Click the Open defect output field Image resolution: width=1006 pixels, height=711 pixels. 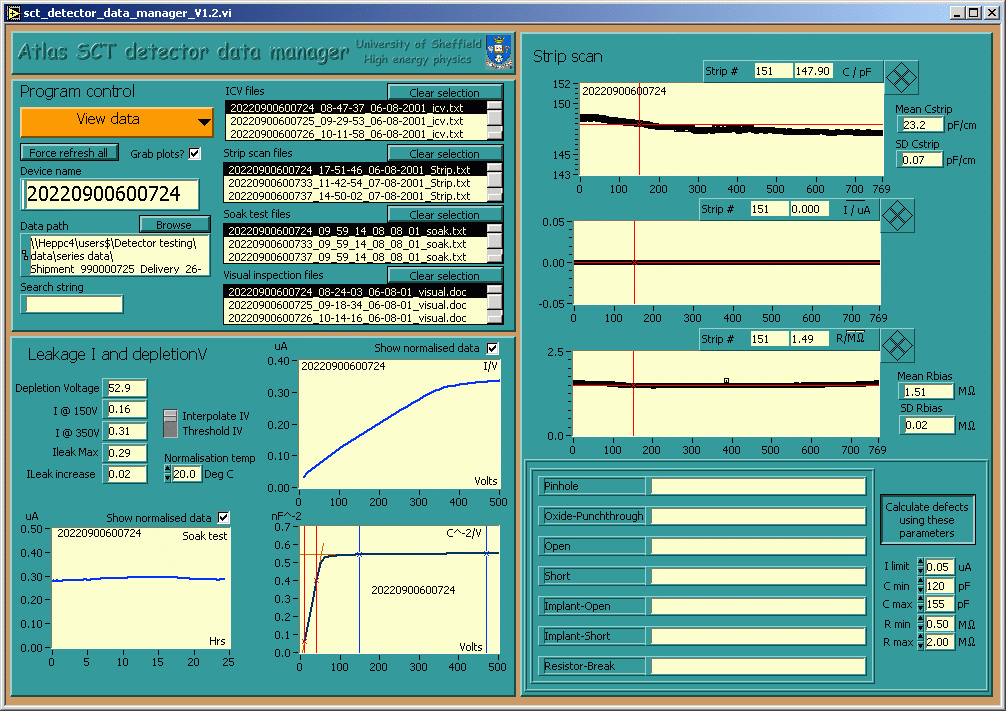(x=758, y=547)
